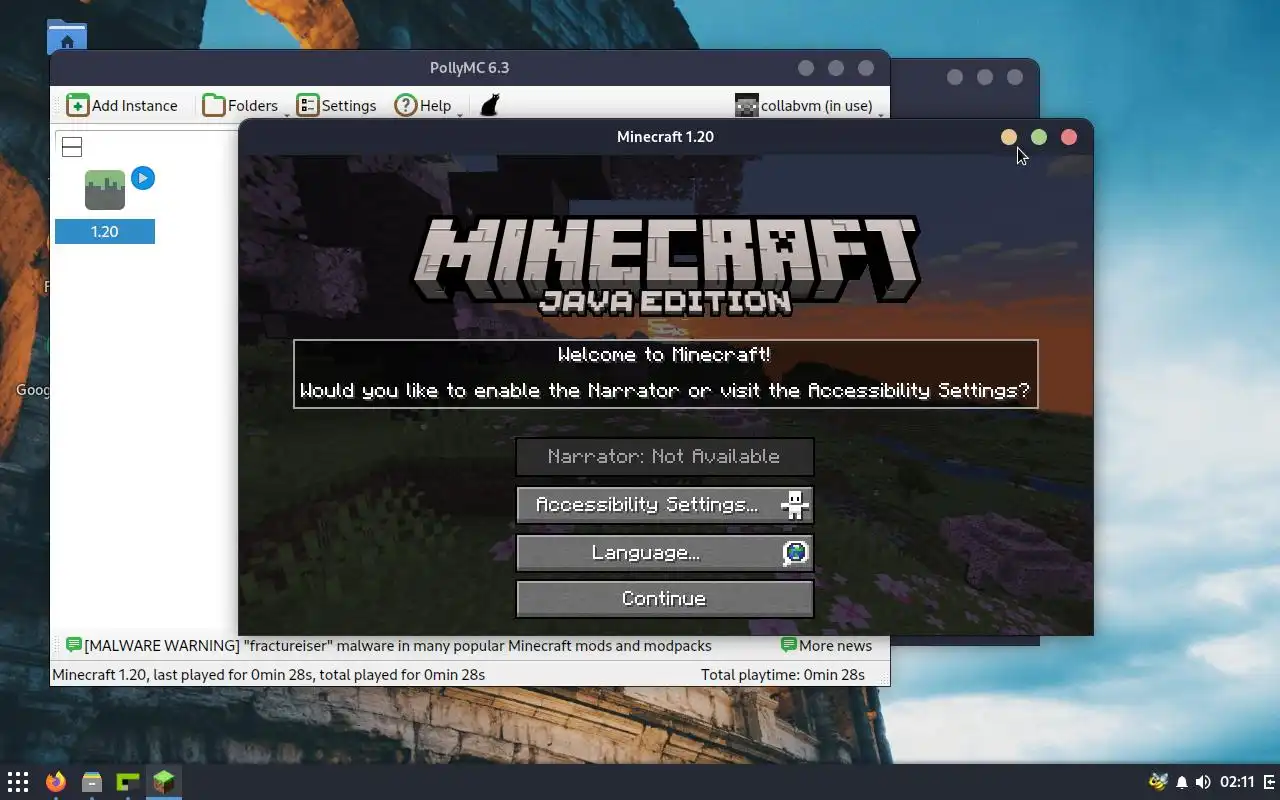The width and height of the screenshot is (1280, 800).
Task: Click the PollyMC 6.3 window title bar
Action: (x=469, y=67)
